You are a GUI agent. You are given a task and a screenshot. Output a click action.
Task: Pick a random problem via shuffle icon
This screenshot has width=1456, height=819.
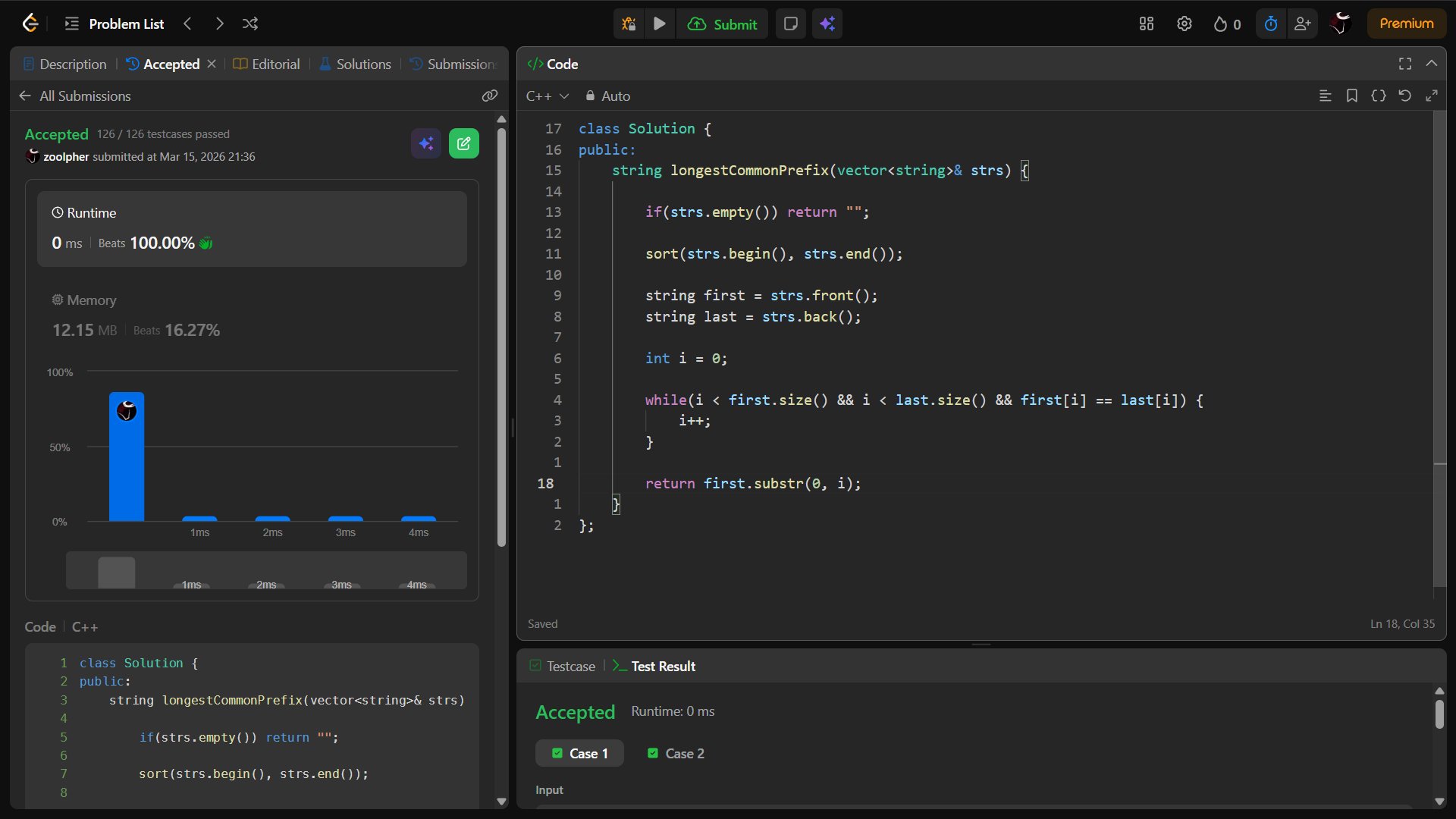click(x=250, y=24)
